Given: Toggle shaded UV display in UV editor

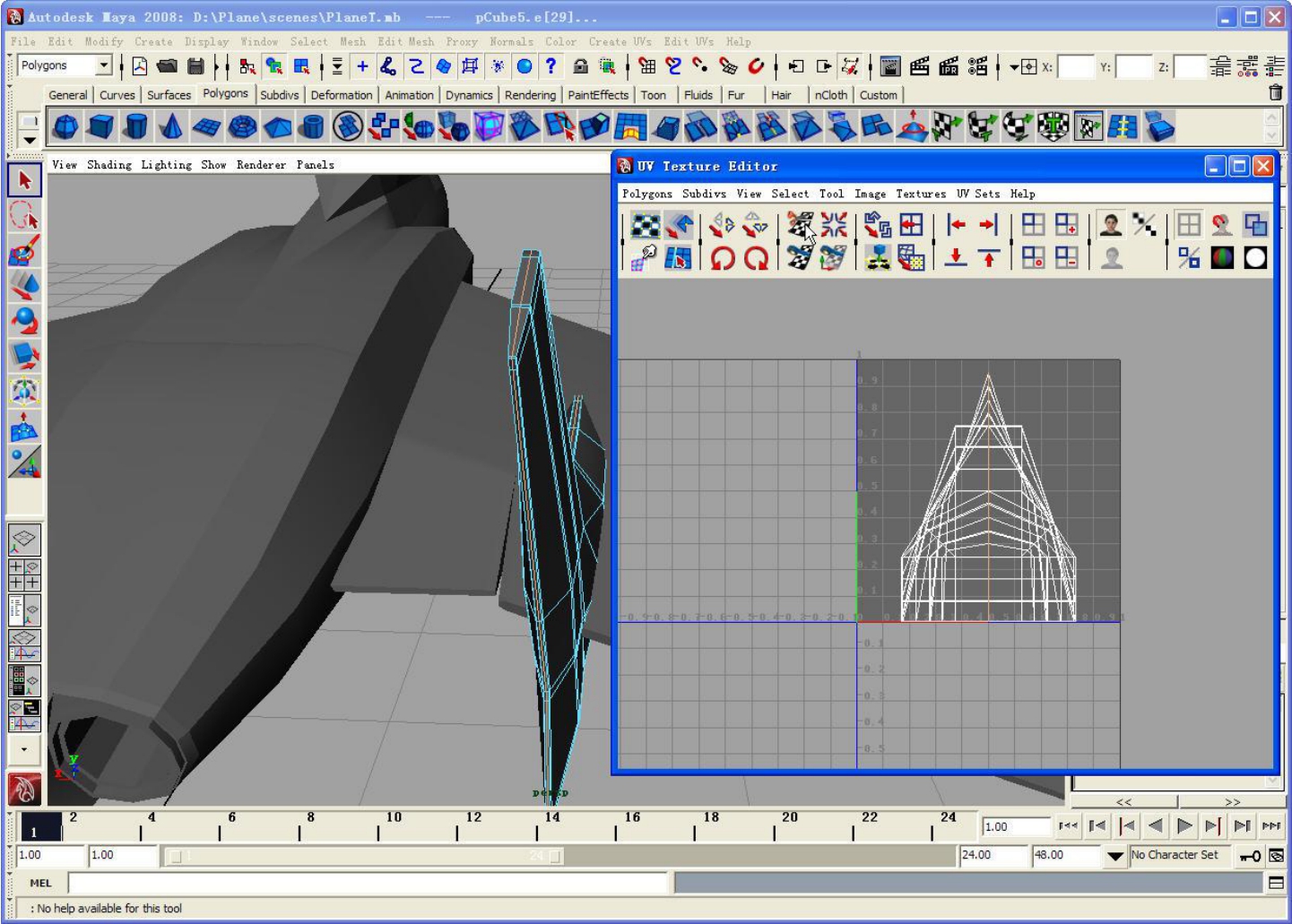Looking at the screenshot, I should click(1255, 225).
